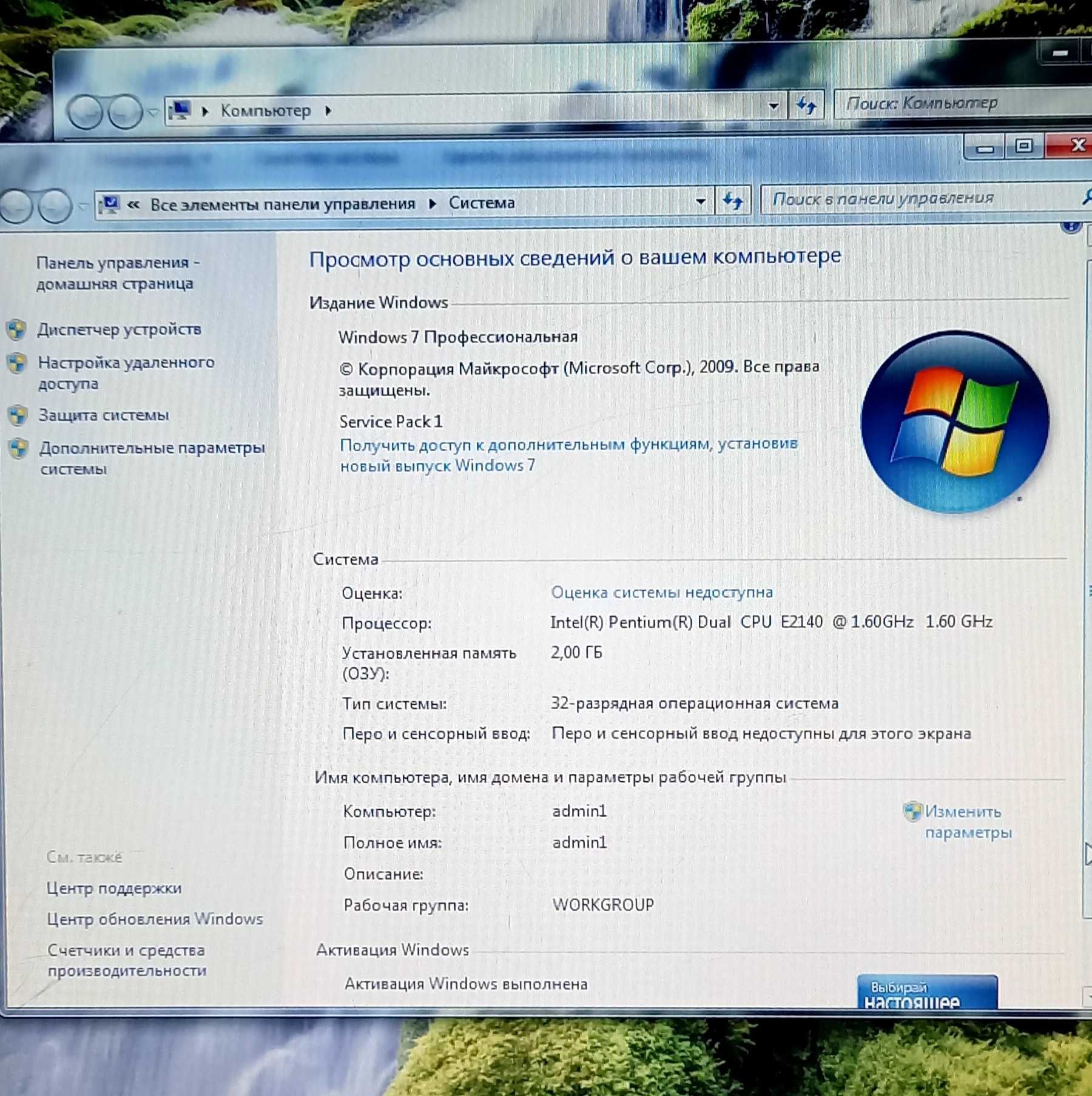This screenshot has width=1092, height=1096.
Task: Click Поиск: Компьютер search field
Action: coord(963,103)
